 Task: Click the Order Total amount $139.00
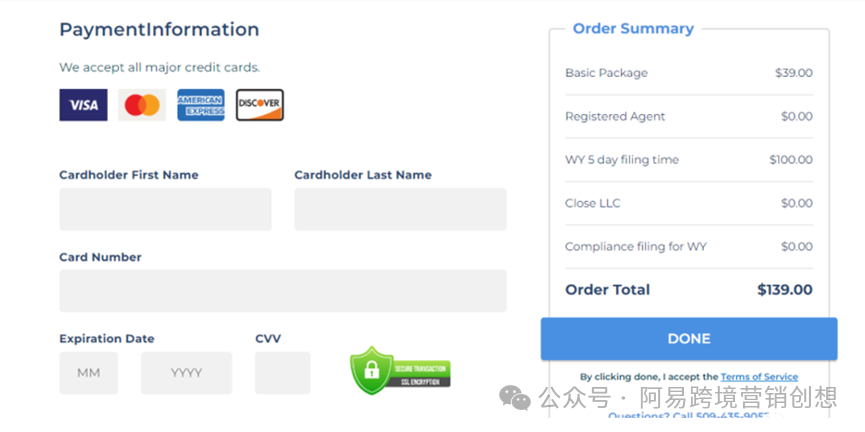(784, 290)
